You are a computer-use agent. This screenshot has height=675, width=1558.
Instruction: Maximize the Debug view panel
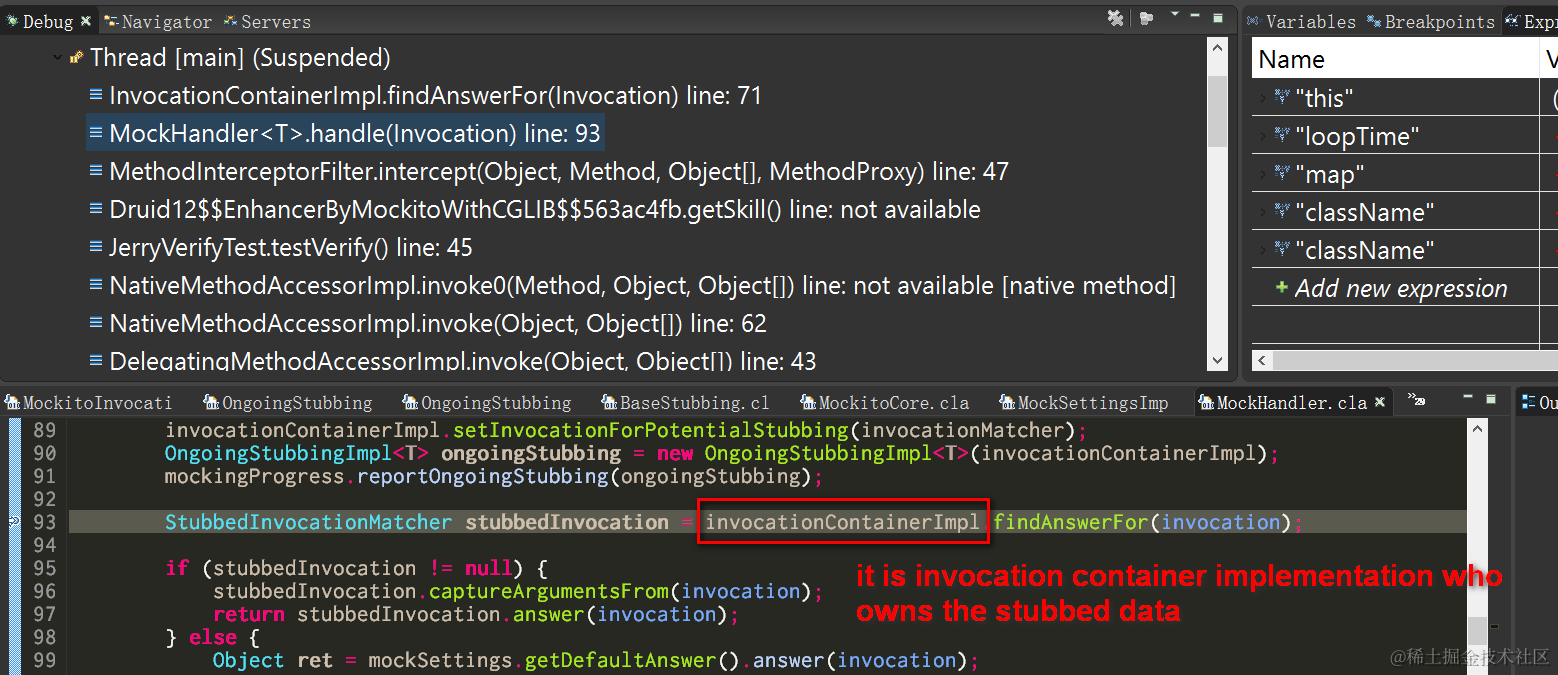click(1217, 17)
